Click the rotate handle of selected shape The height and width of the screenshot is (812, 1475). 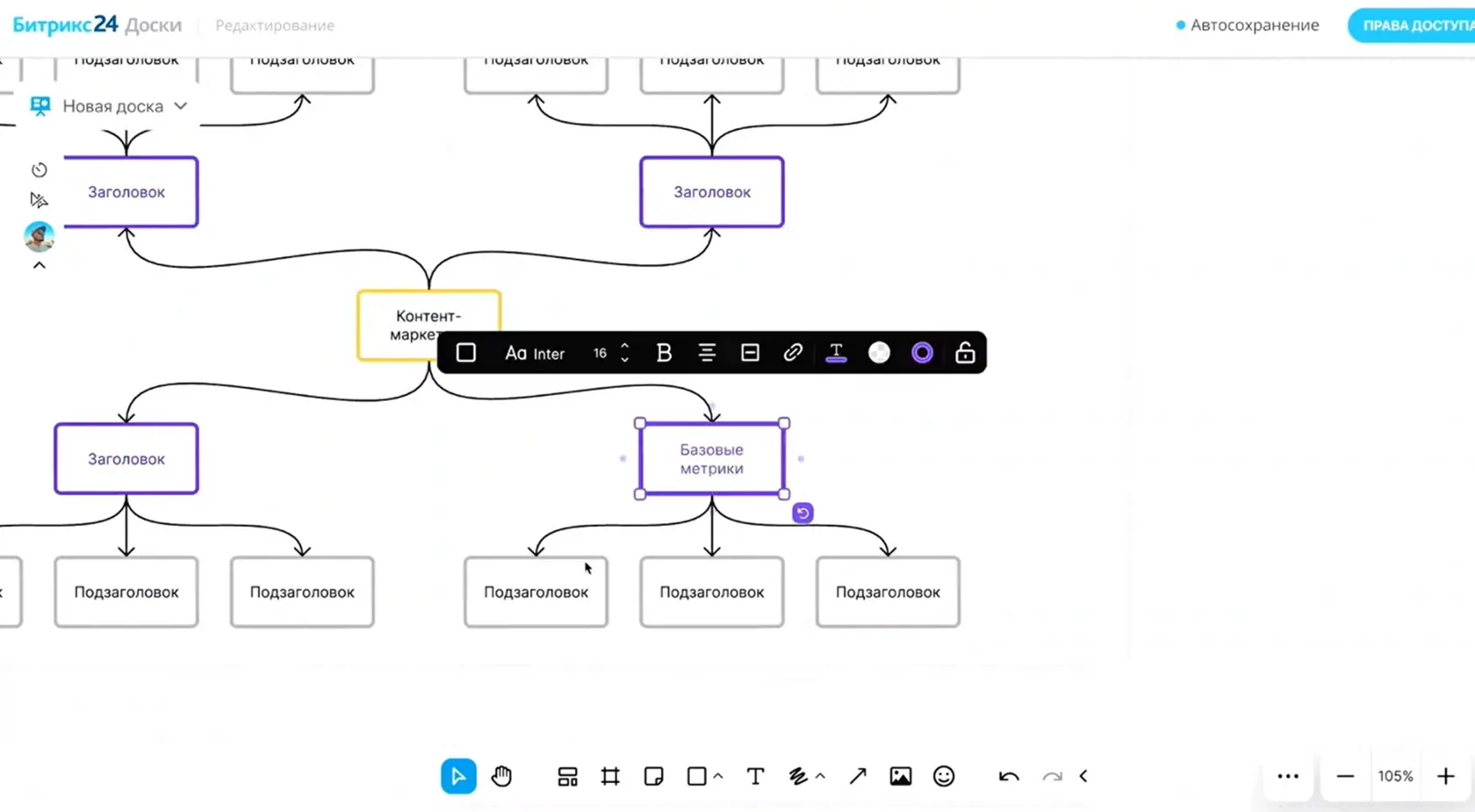802,513
